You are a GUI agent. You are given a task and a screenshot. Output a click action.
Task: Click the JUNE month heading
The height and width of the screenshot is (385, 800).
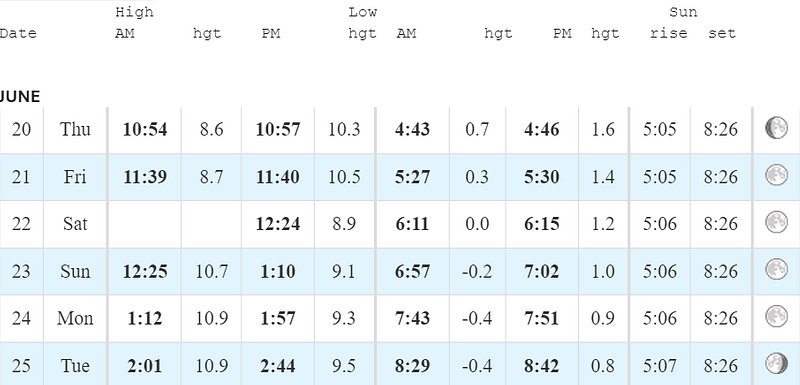pos(19,96)
